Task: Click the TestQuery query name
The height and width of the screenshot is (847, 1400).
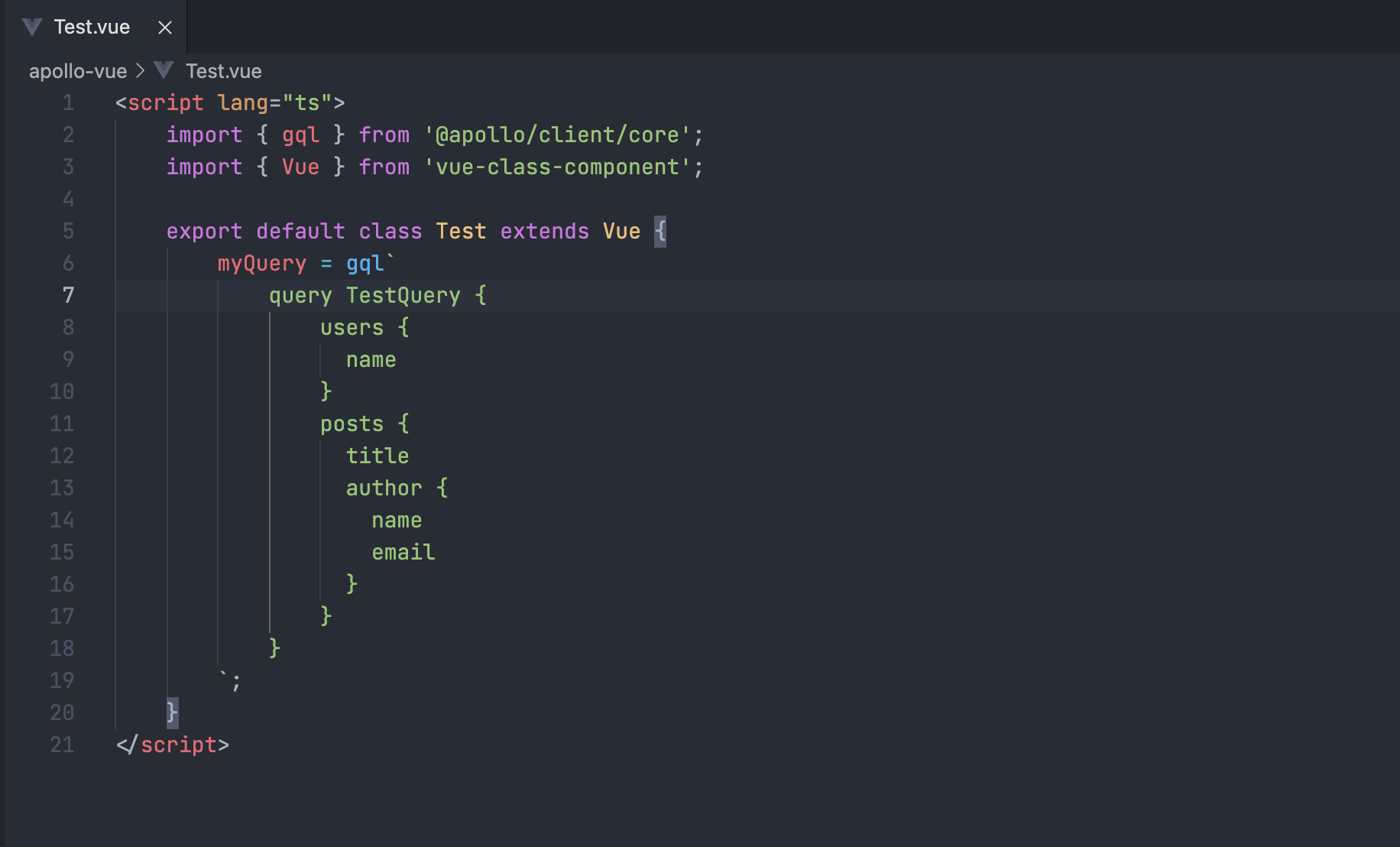Action: tap(404, 295)
